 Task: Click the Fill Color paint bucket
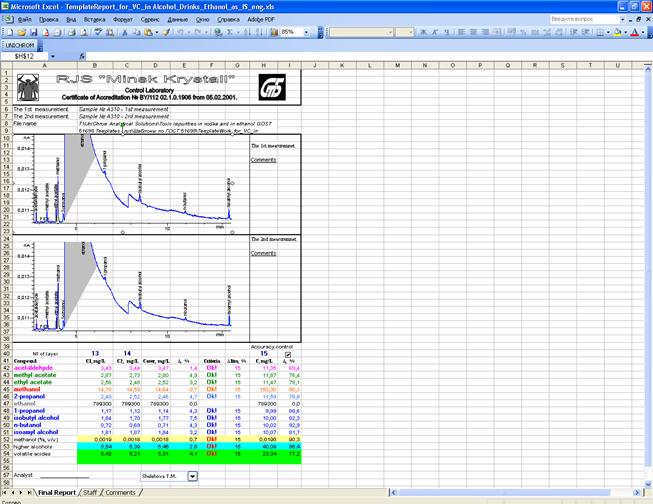[x=618, y=32]
